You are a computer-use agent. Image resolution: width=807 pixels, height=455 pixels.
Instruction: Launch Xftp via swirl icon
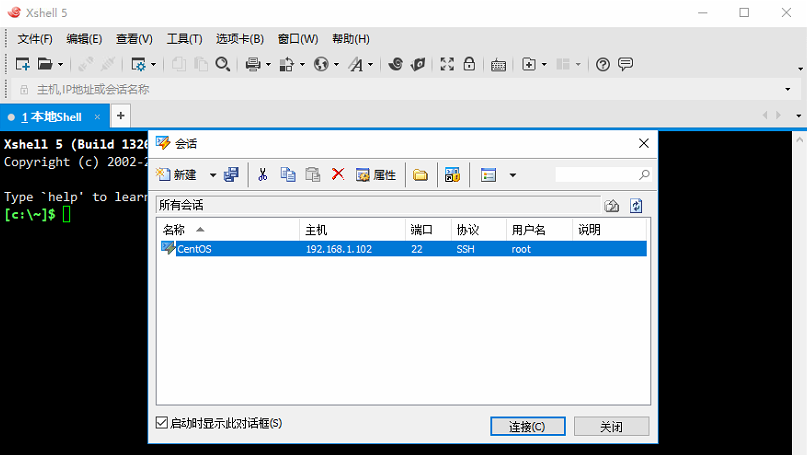[x=395, y=64]
